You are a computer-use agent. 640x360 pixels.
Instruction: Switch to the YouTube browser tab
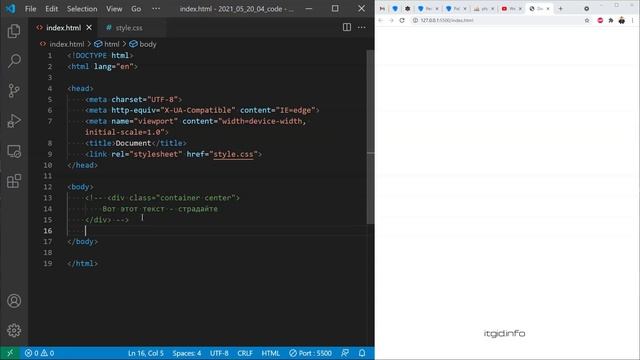tap(511, 9)
